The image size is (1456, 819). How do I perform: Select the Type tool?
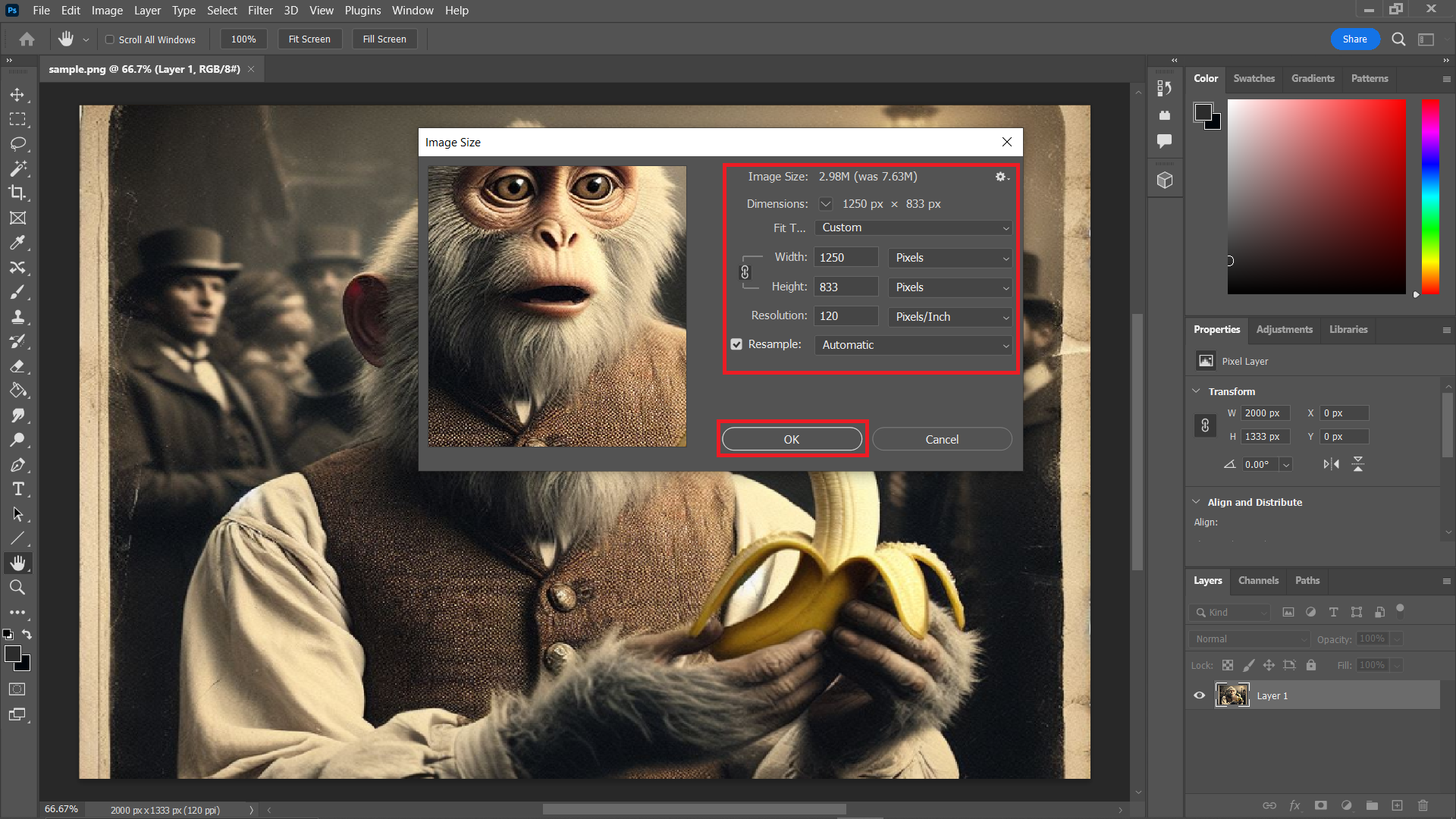click(x=18, y=489)
